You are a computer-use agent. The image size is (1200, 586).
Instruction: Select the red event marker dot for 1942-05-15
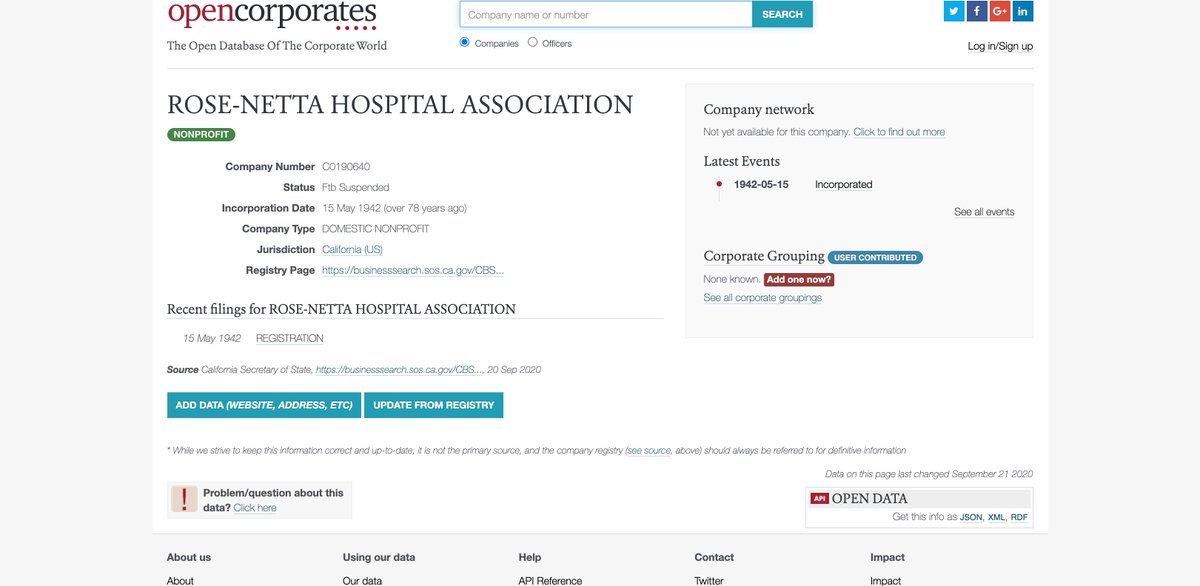pyautogui.click(x=717, y=184)
